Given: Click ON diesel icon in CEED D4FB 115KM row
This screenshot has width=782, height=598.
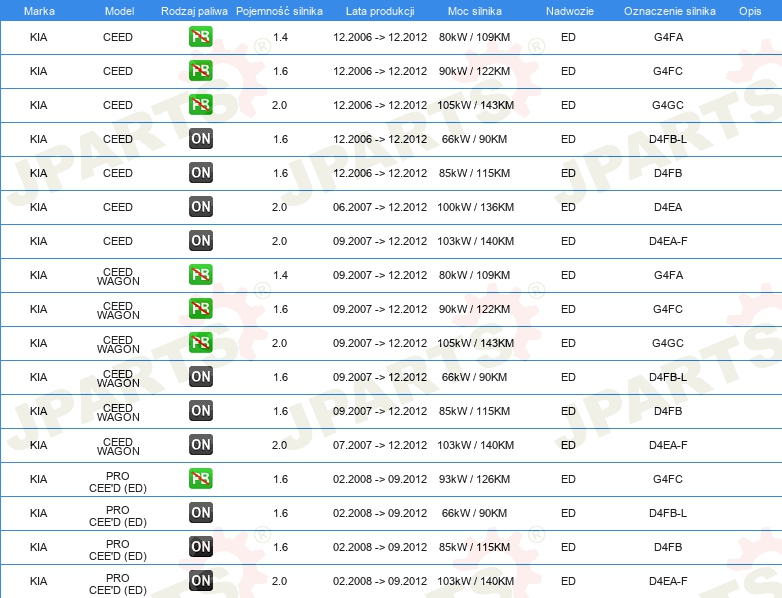Looking at the screenshot, I should 200,173.
